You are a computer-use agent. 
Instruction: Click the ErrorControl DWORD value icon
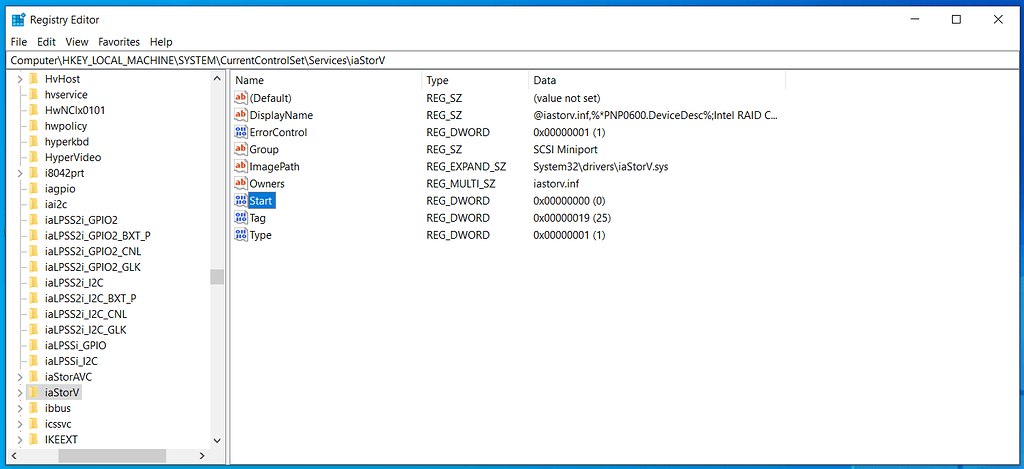(x=241, y=132)
